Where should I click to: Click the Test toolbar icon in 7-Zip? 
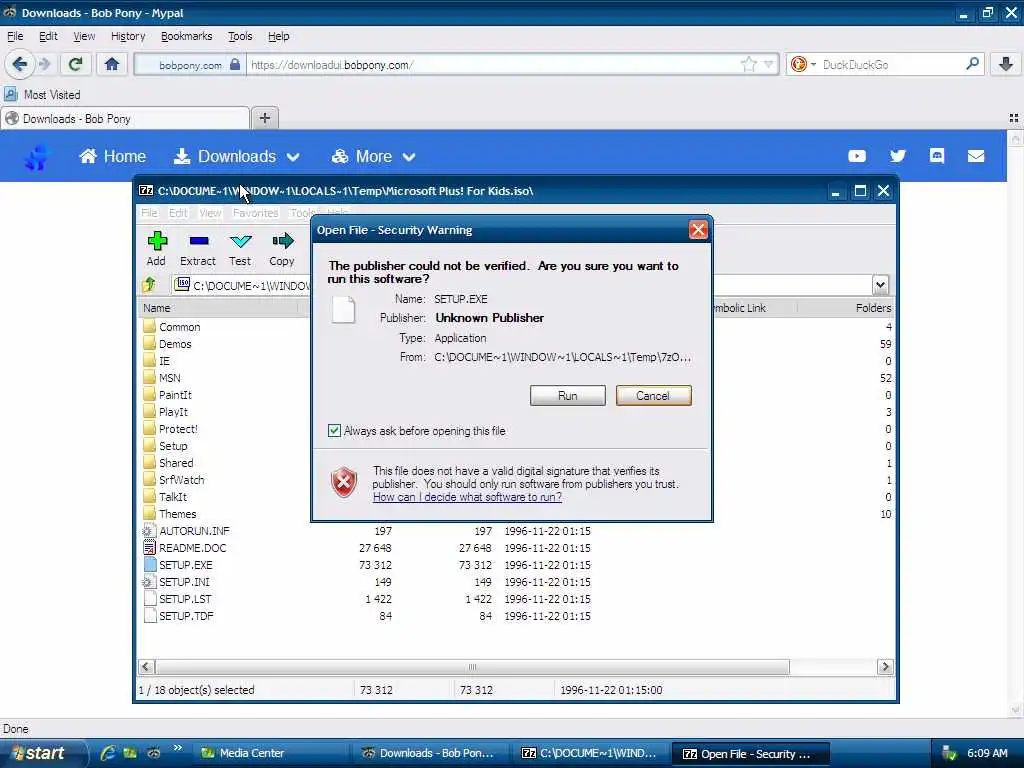[240, 241]
